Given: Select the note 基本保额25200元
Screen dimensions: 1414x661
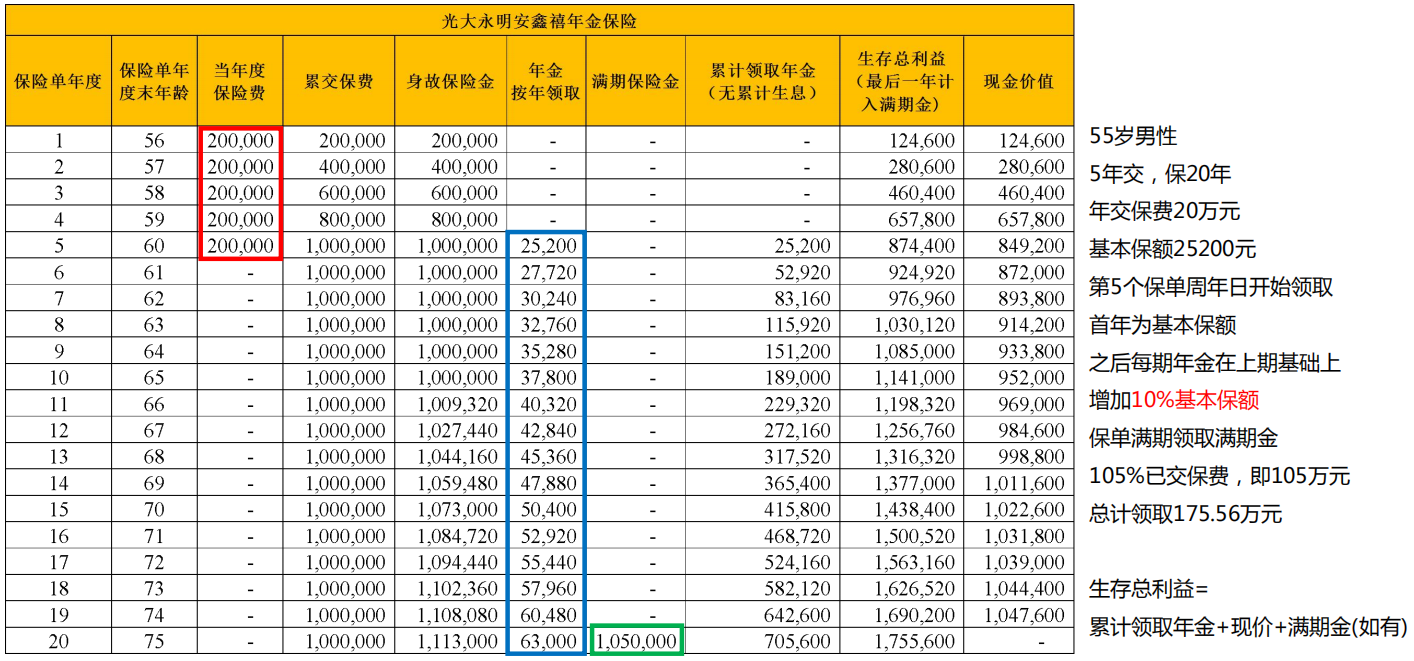Looking at the screenshot, I should point(1173,249).
